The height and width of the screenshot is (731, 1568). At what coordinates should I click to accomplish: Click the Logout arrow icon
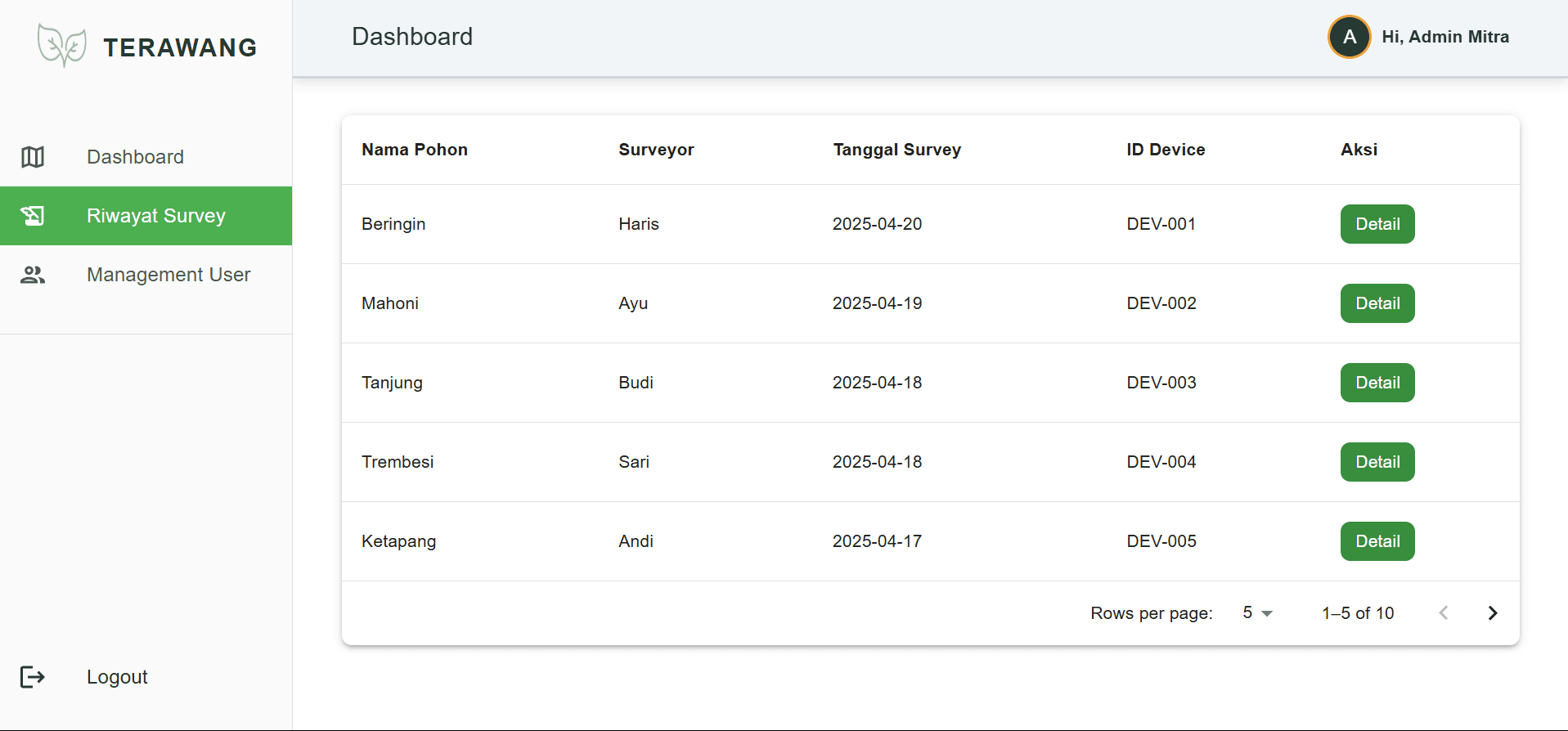pyautogui.click(x=33, y=677)
